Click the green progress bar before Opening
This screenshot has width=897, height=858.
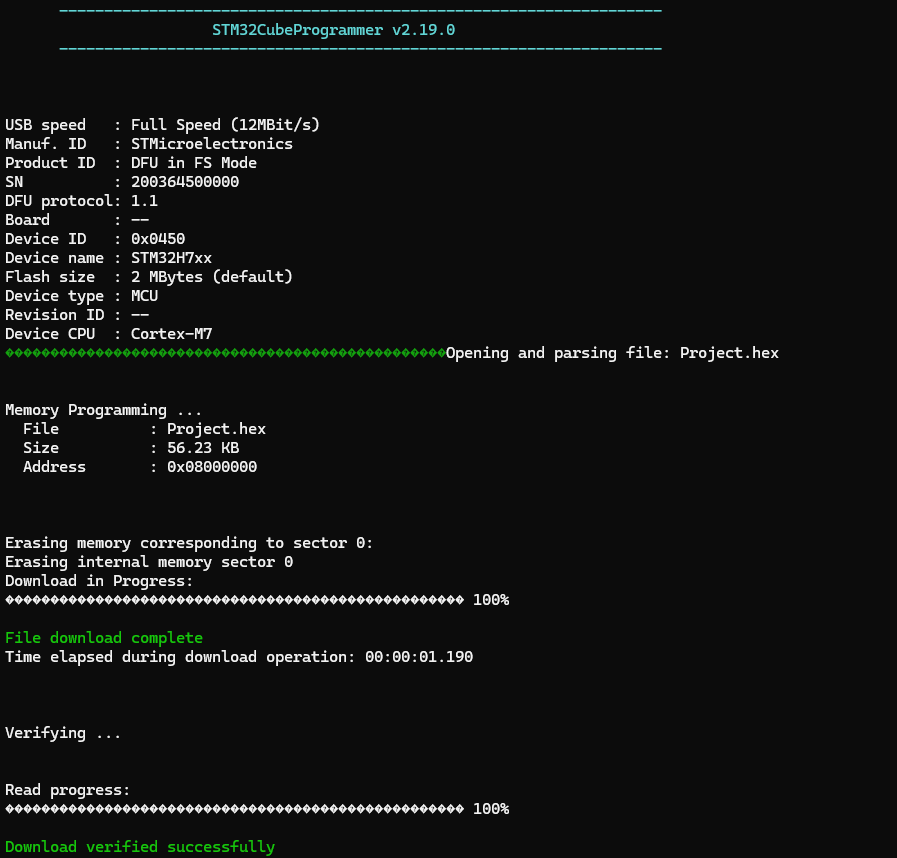pyautogui.click(x=225, y=353)
